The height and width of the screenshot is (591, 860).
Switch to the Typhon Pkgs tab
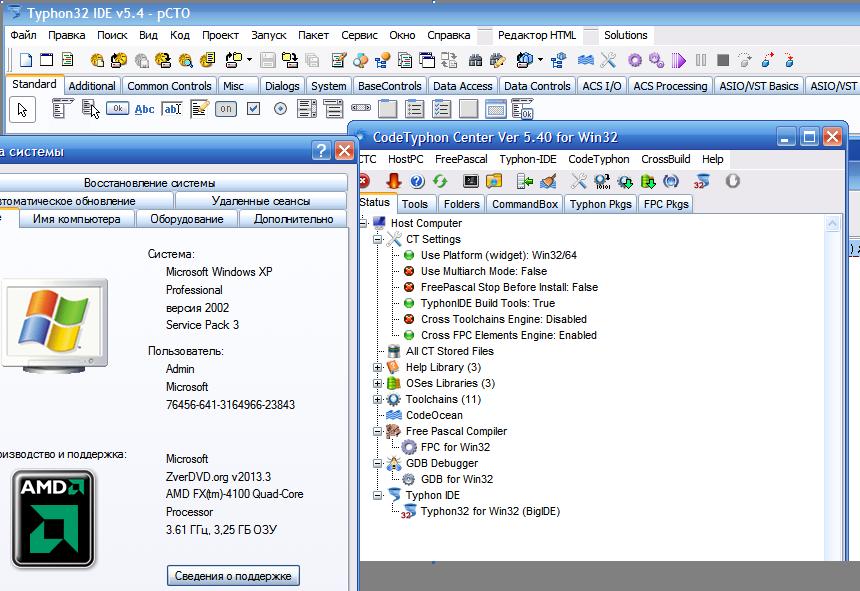coord(600,204)
